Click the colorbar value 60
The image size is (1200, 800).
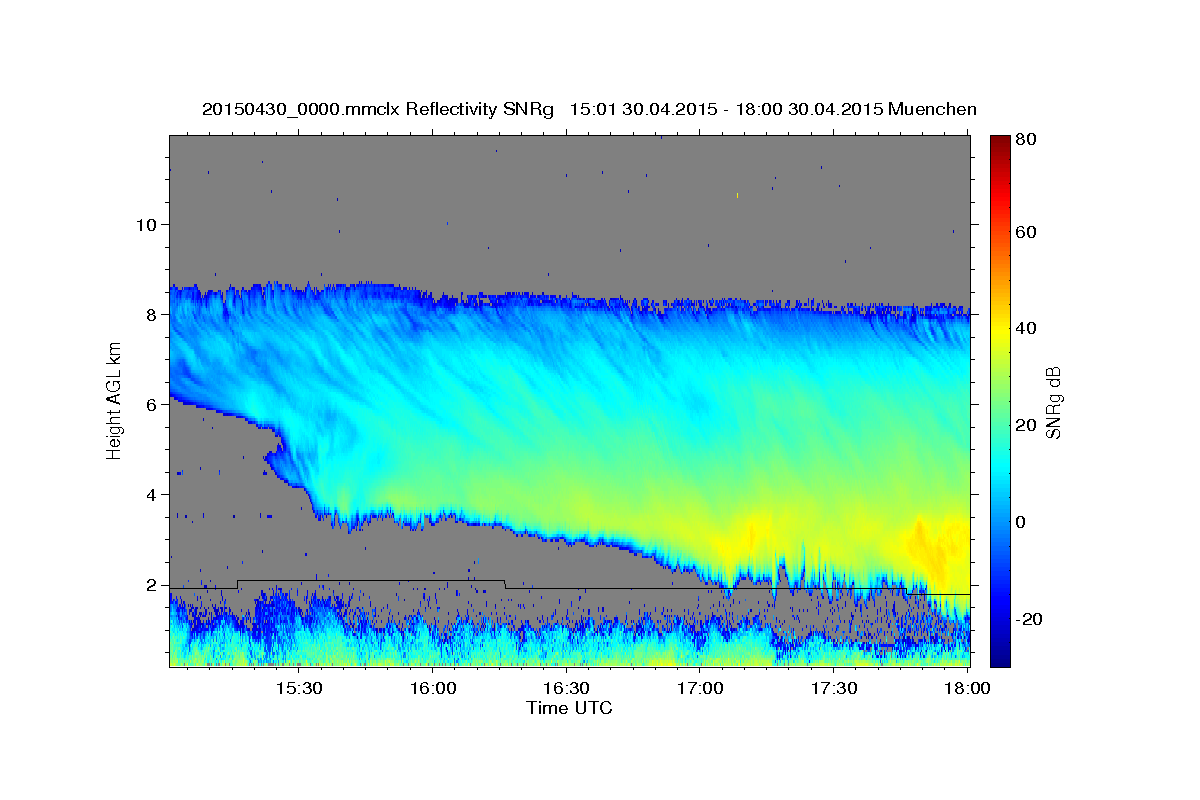(x=1028, y=232)
